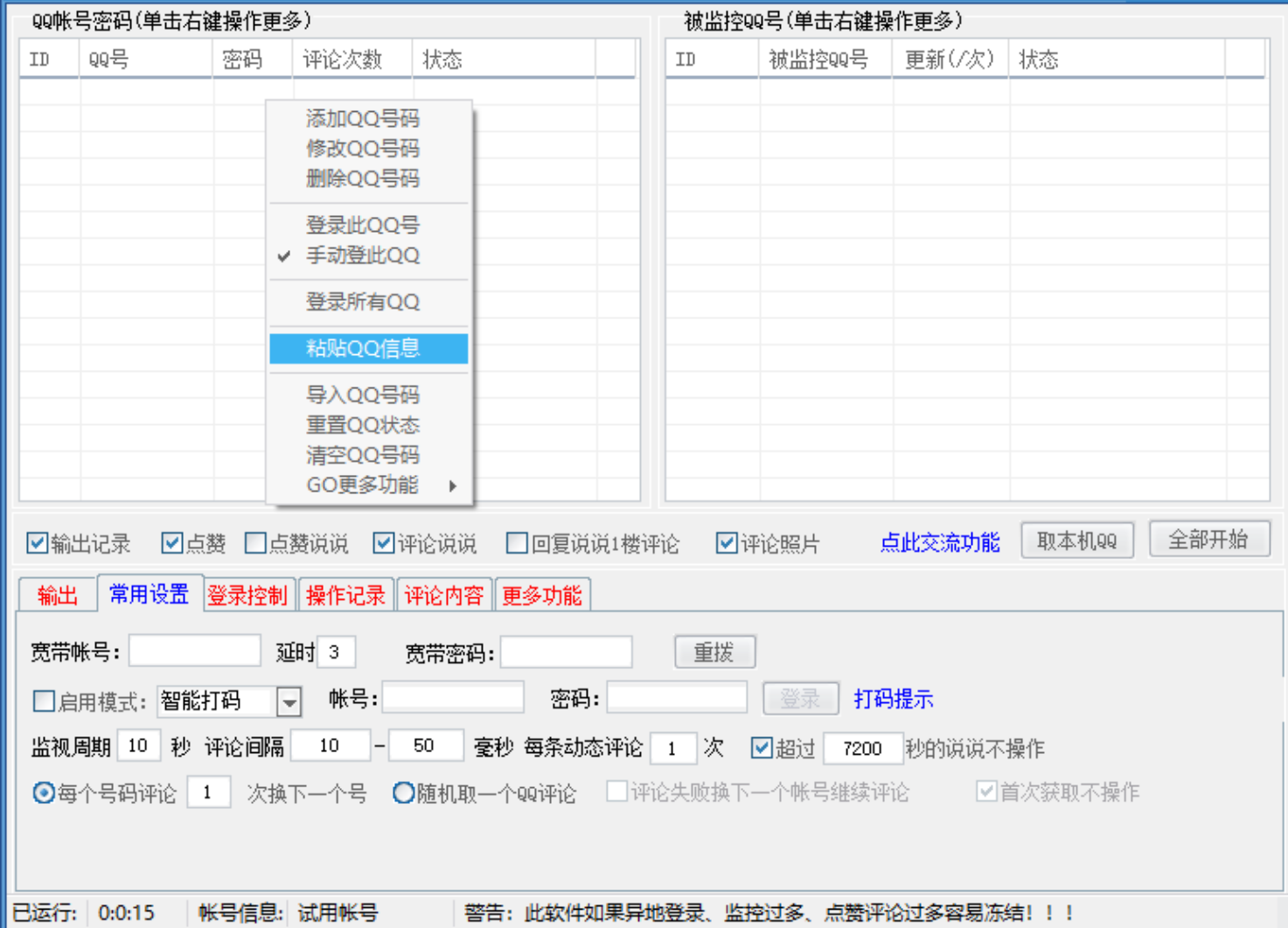Click ID header in QQ account table

click(x=49, y=59)
